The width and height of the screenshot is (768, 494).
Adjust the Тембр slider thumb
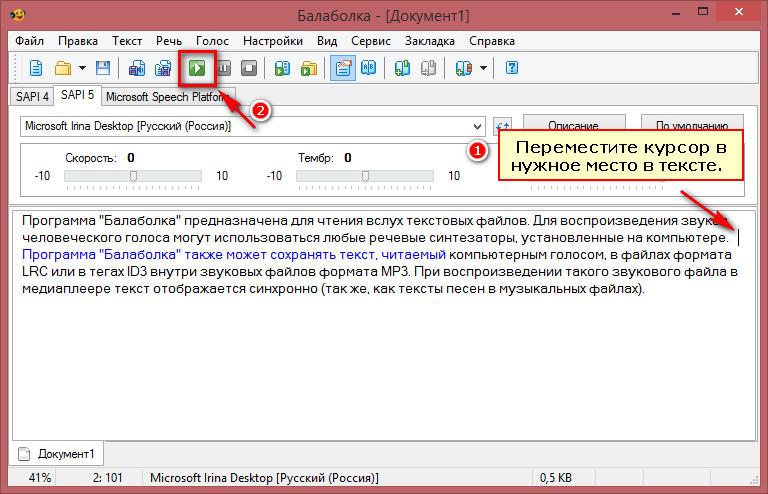[365, 176]
